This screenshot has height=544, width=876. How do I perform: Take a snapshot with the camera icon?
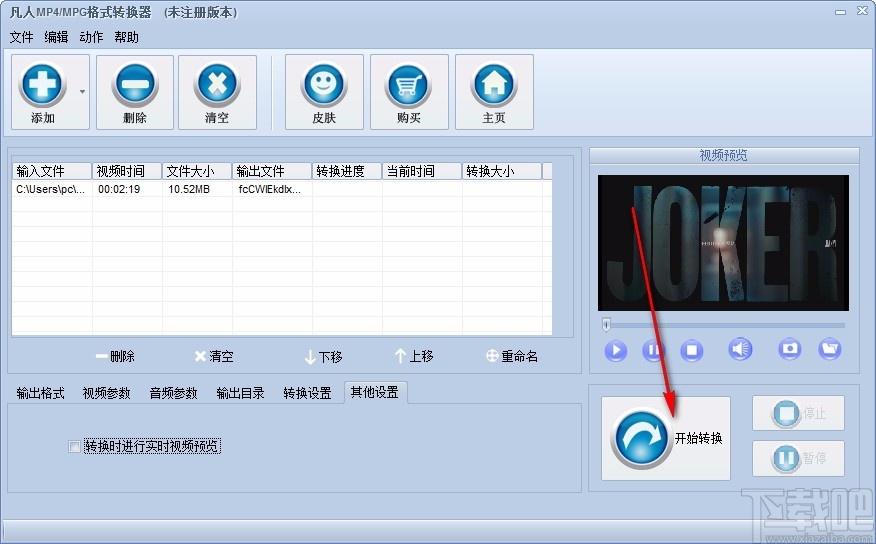point(790,350)
